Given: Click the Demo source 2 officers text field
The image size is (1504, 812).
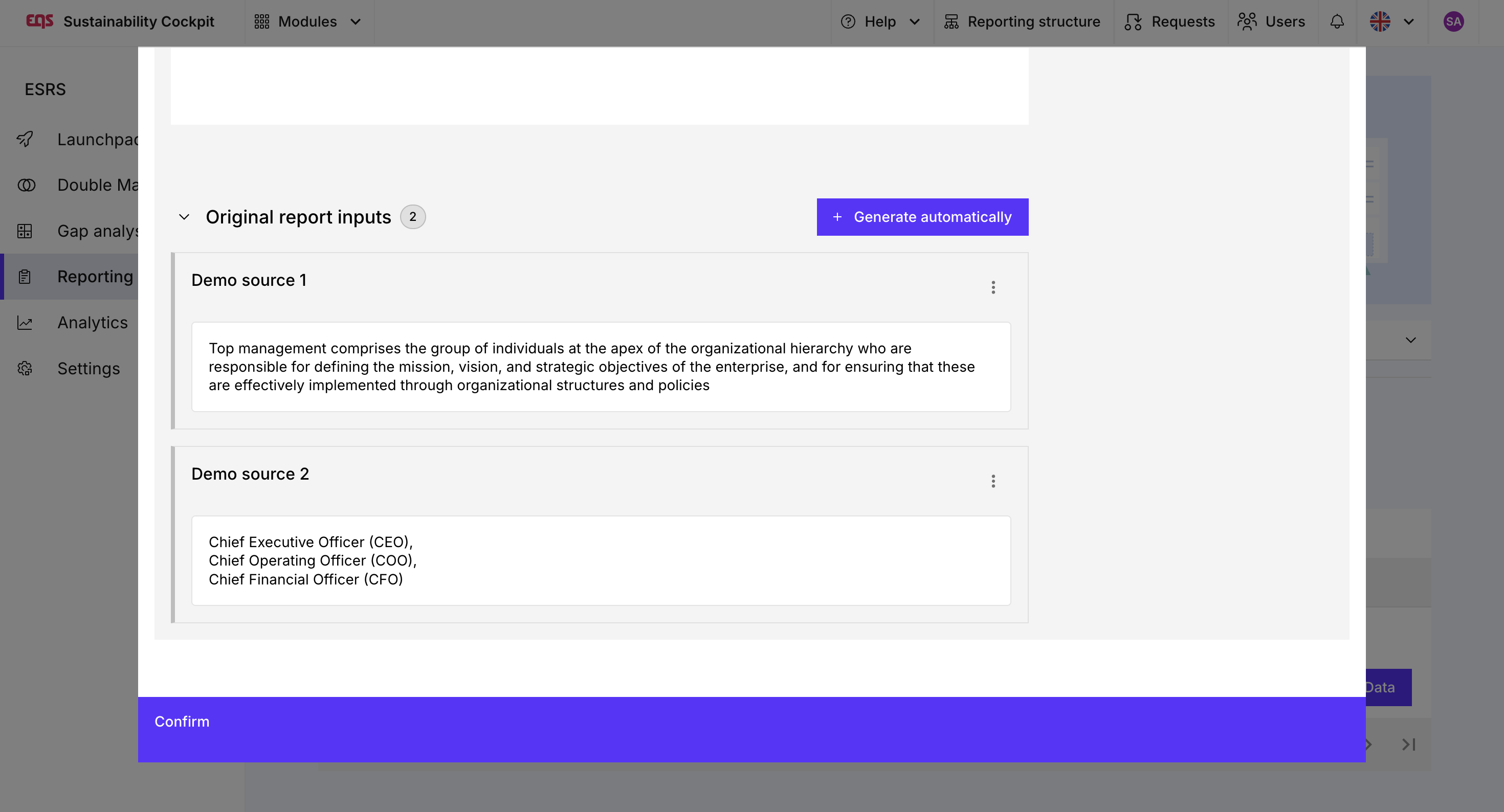Looking at the screenshot, I should (x=601, y=560).
